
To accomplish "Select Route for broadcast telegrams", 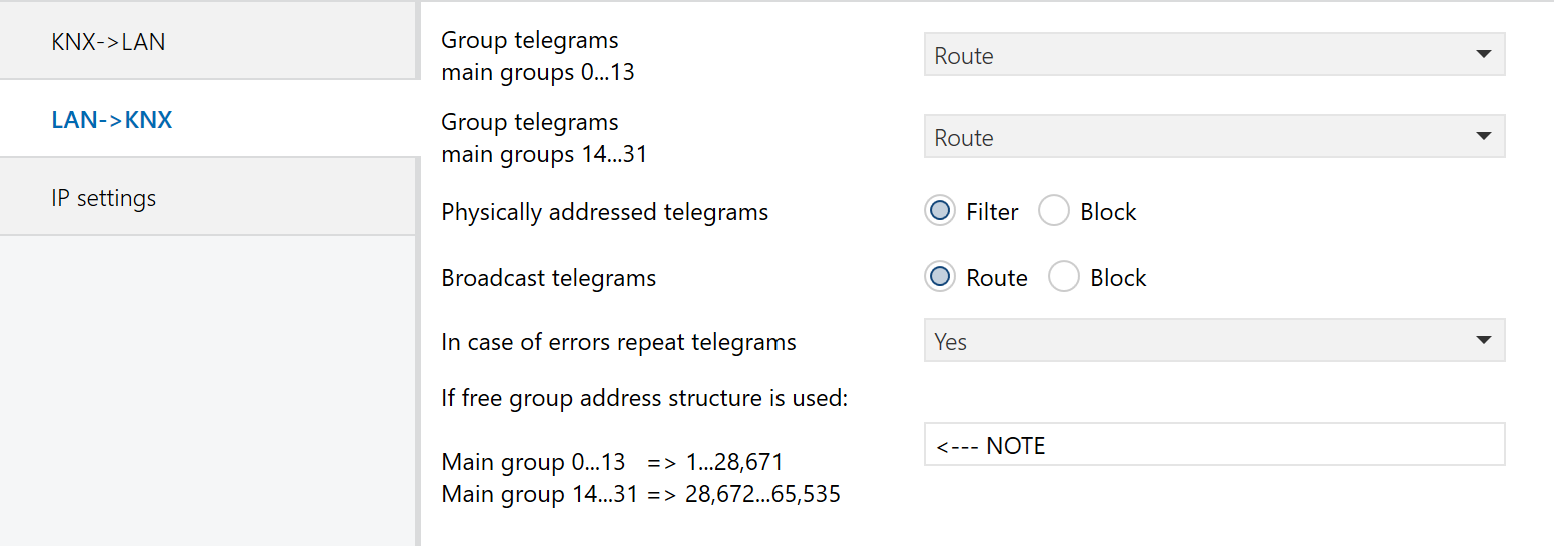I will click(940, 278).
